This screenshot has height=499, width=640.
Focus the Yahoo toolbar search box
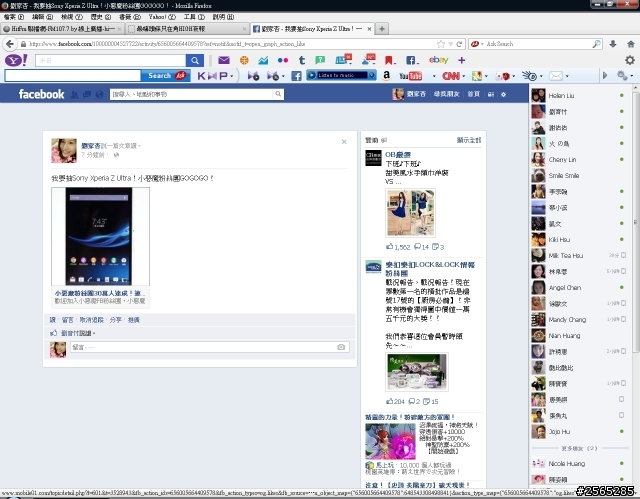click(110, 60)
